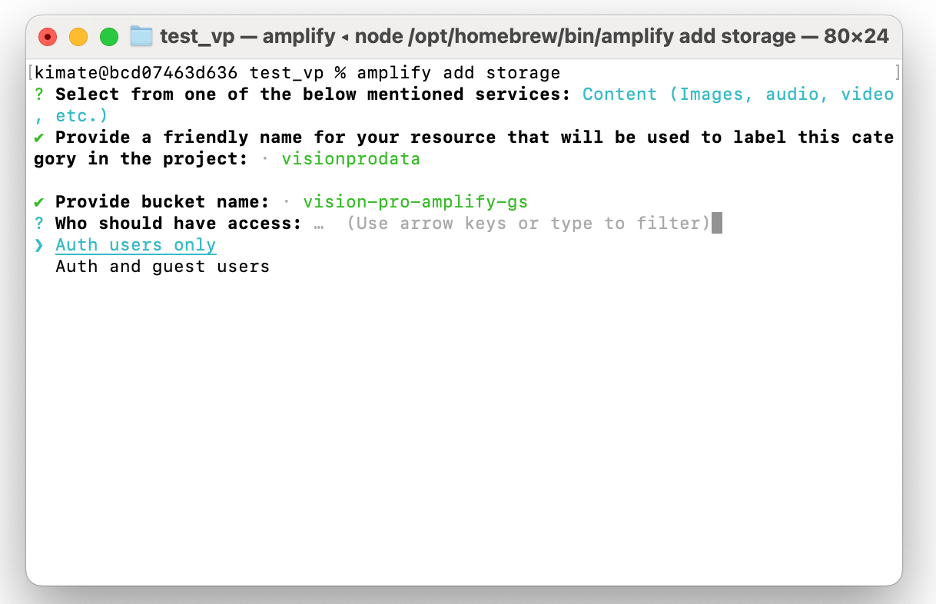The height and width of the screenshot is (604, 936).
Task: Click the checkmark beside the friendly name prompt
Action: (x=39, y=137)
